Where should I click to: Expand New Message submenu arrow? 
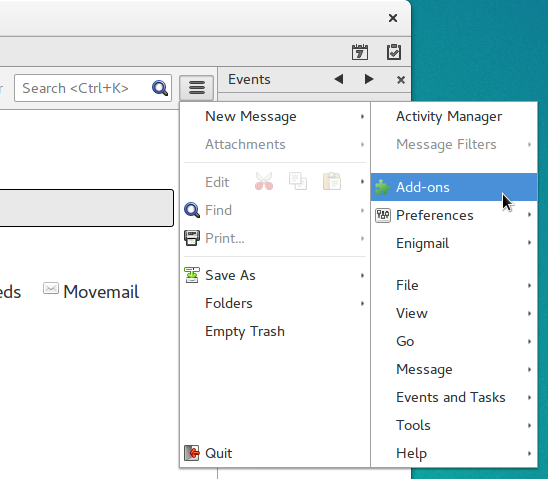(x=362, y=116)
